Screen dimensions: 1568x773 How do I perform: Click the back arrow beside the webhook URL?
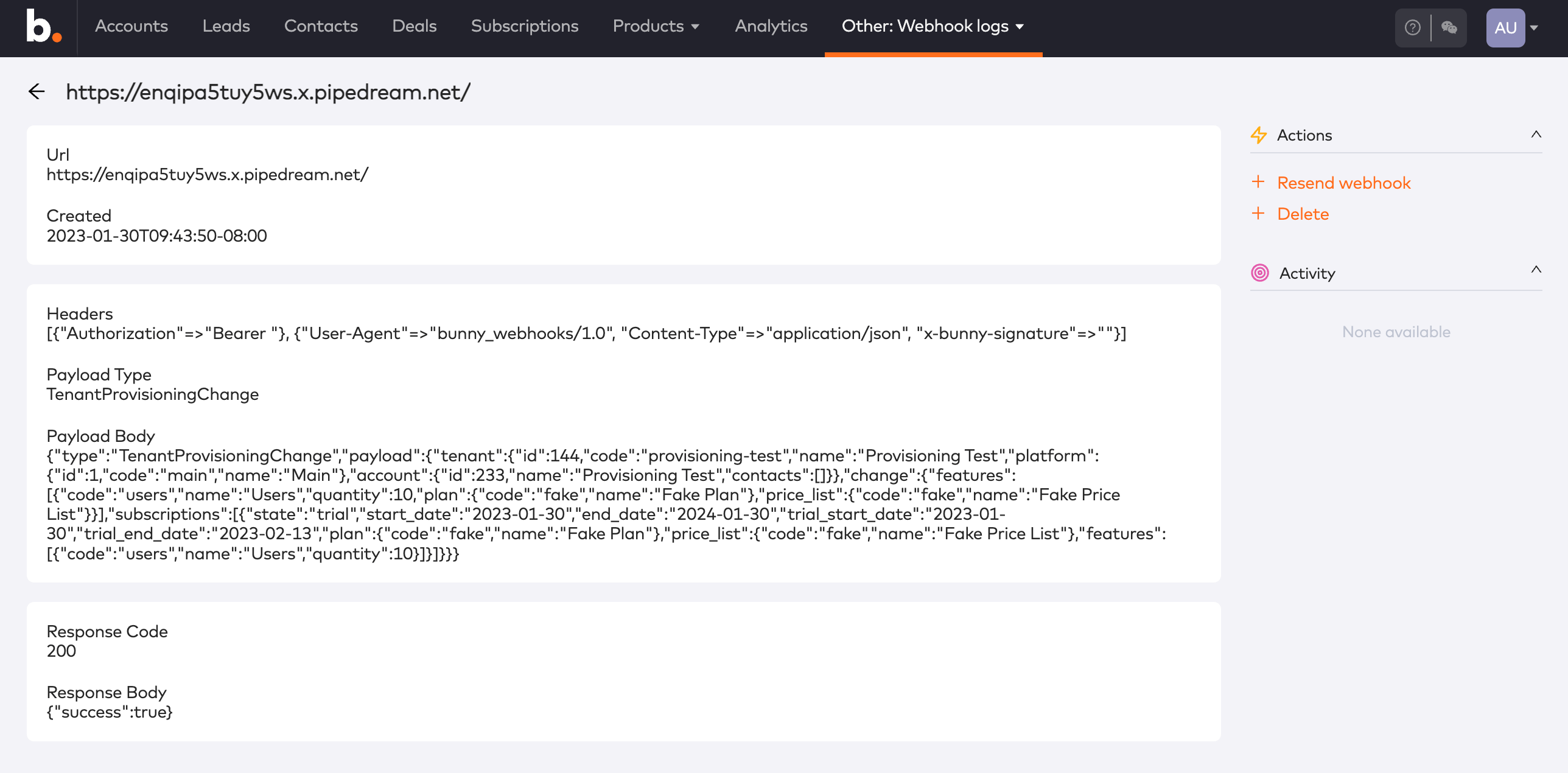pos(37,91)
